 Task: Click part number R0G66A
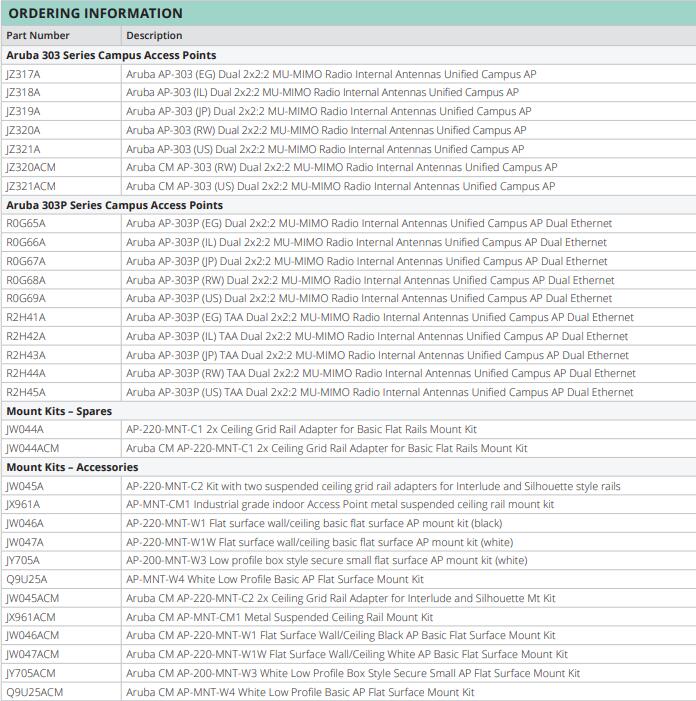[x=26, y=242]
